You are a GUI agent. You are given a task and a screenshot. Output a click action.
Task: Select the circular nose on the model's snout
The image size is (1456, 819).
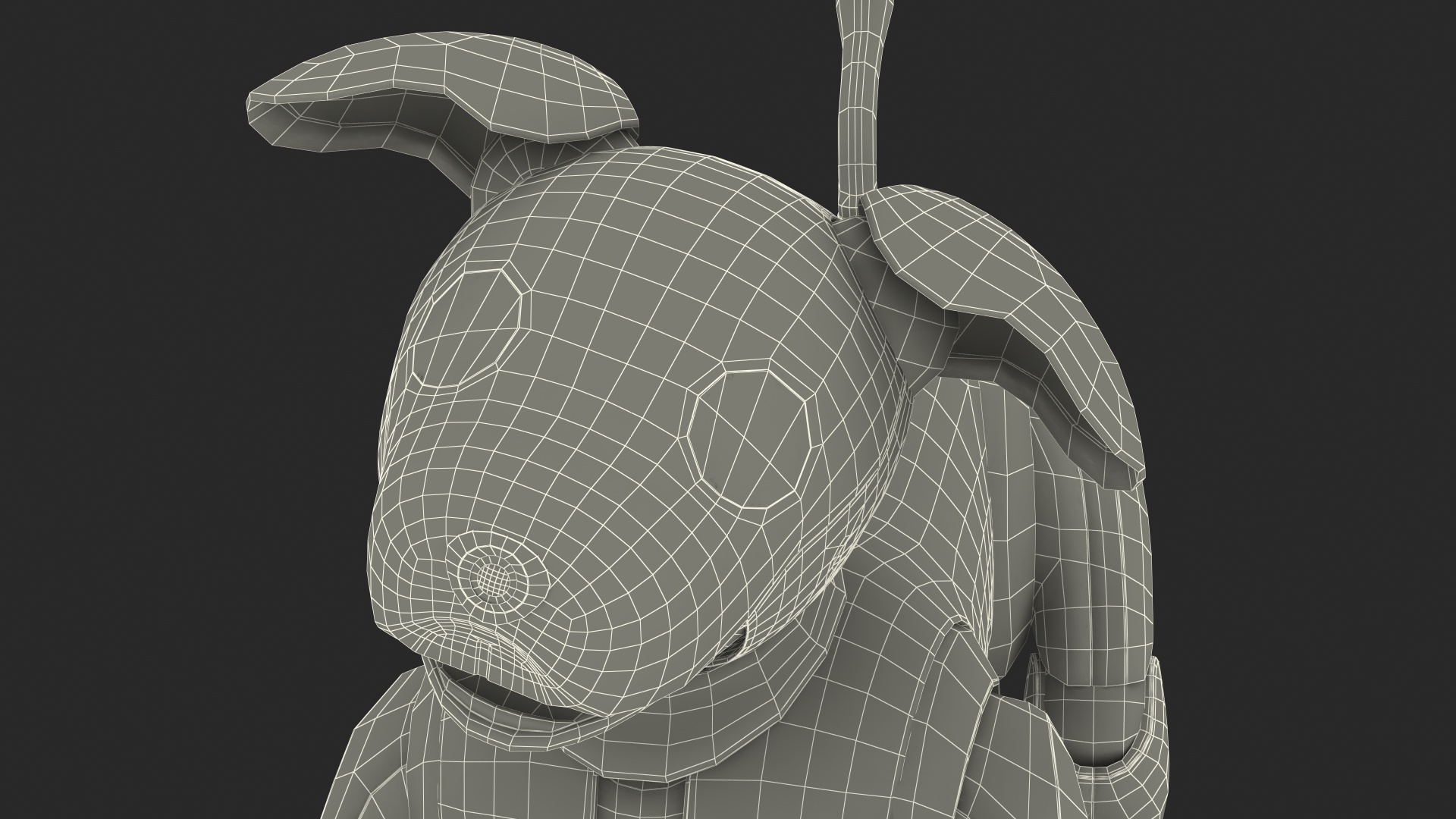pos(495,580)
